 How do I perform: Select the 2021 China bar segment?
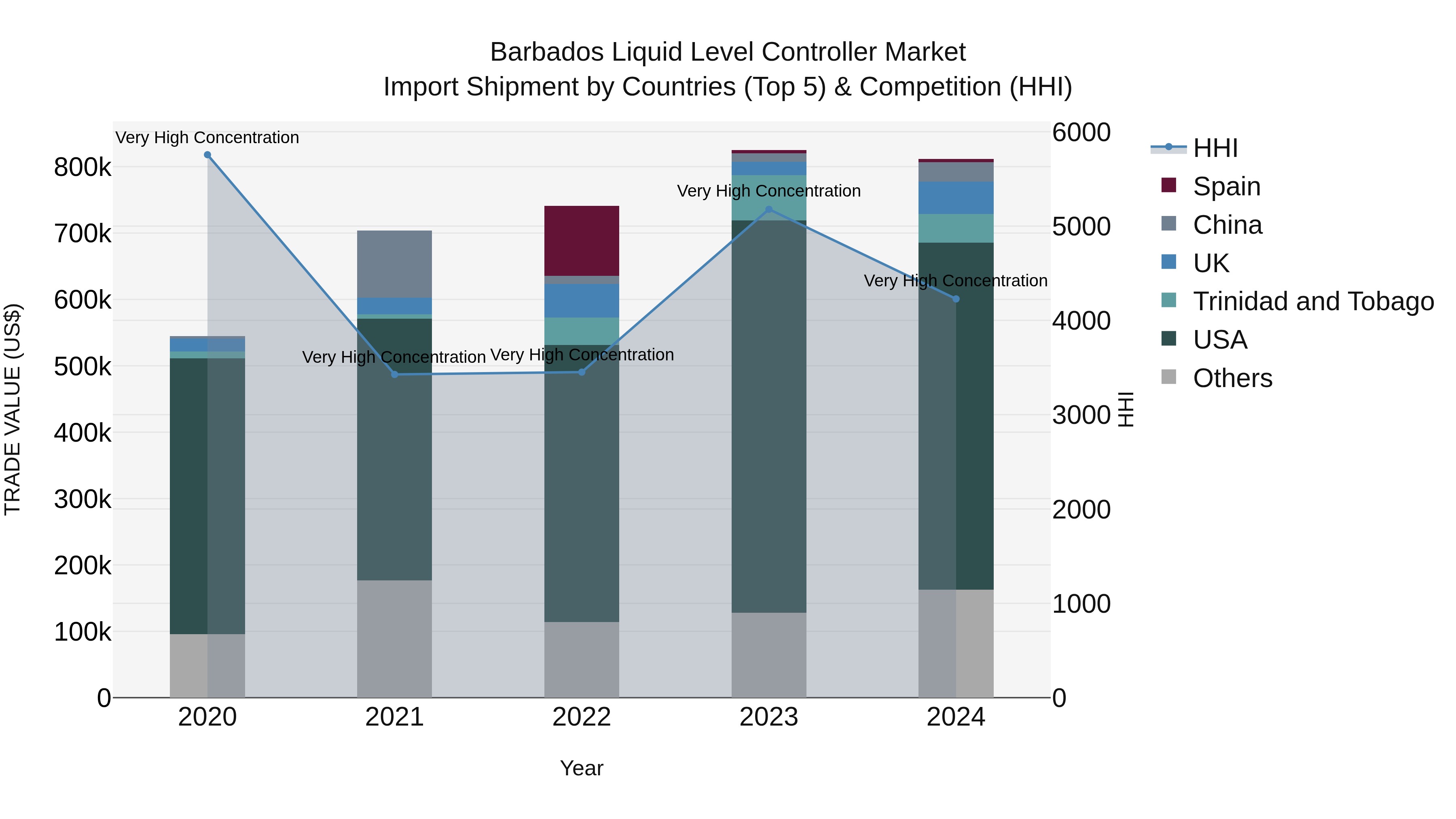(394, 265)
